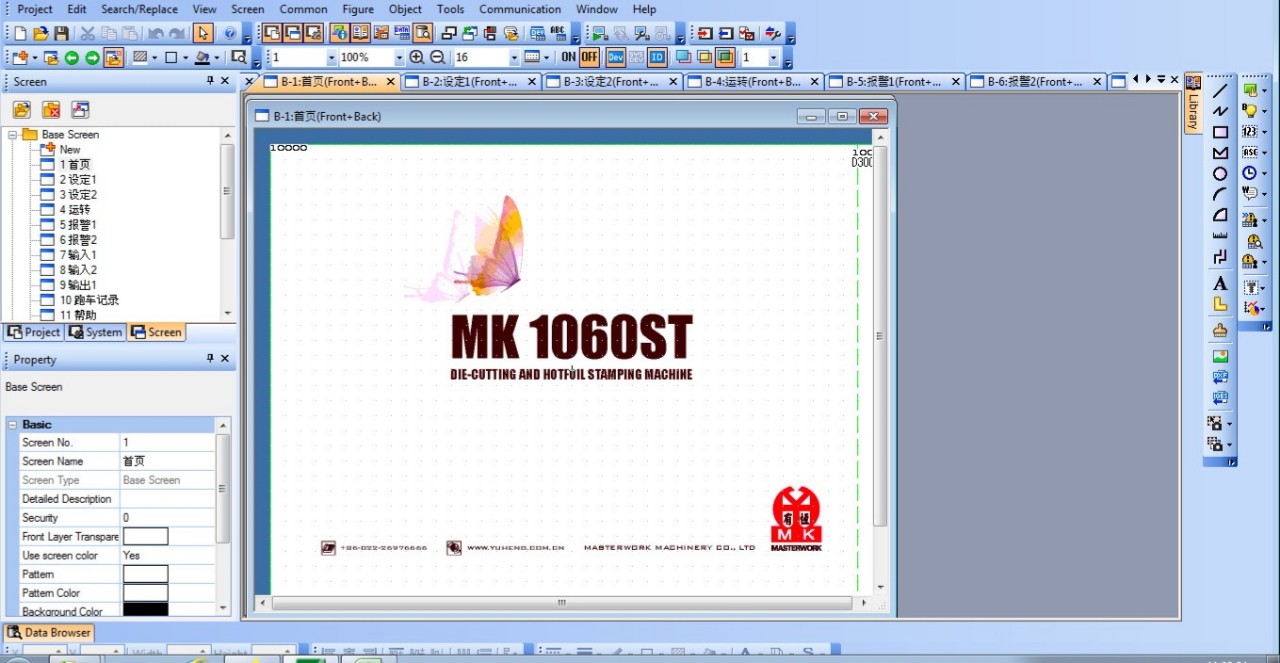Image resolution: width=1280 pixels, height=663 pixels.
Task: Click the editor horizontal scrollbar
Action: [x=562, y=603]
